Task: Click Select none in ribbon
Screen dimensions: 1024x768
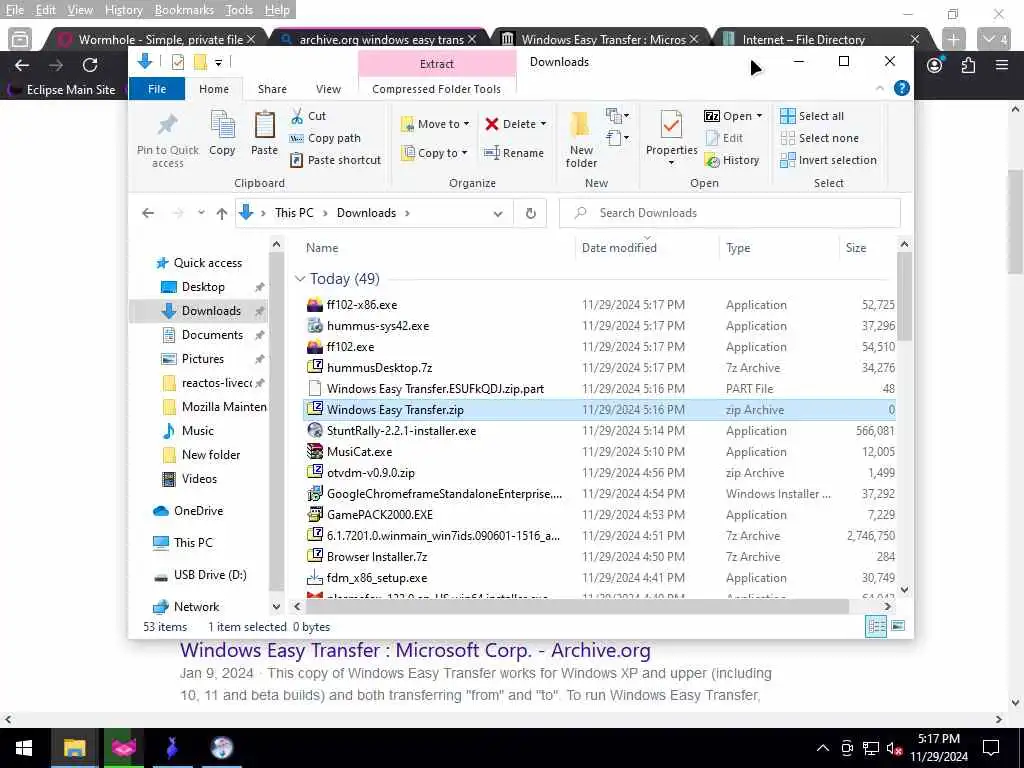Action: click(x=820, y=138)
